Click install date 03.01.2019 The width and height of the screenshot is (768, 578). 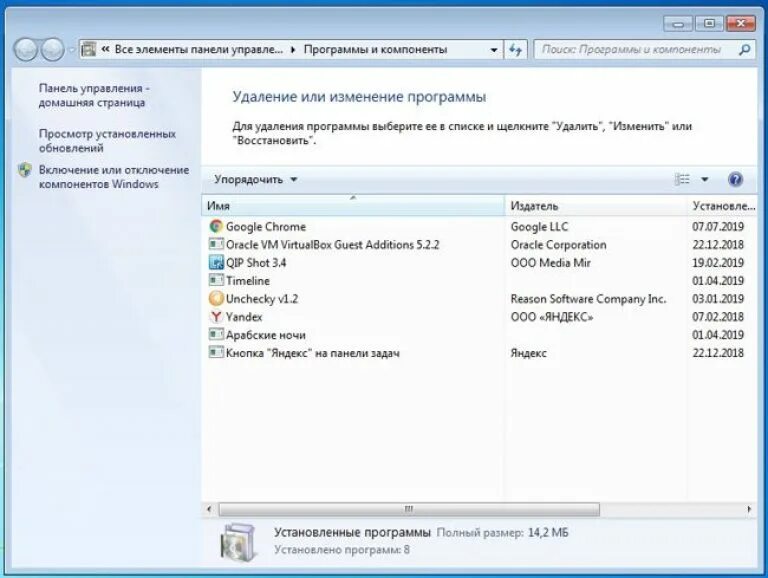(718, 299)
